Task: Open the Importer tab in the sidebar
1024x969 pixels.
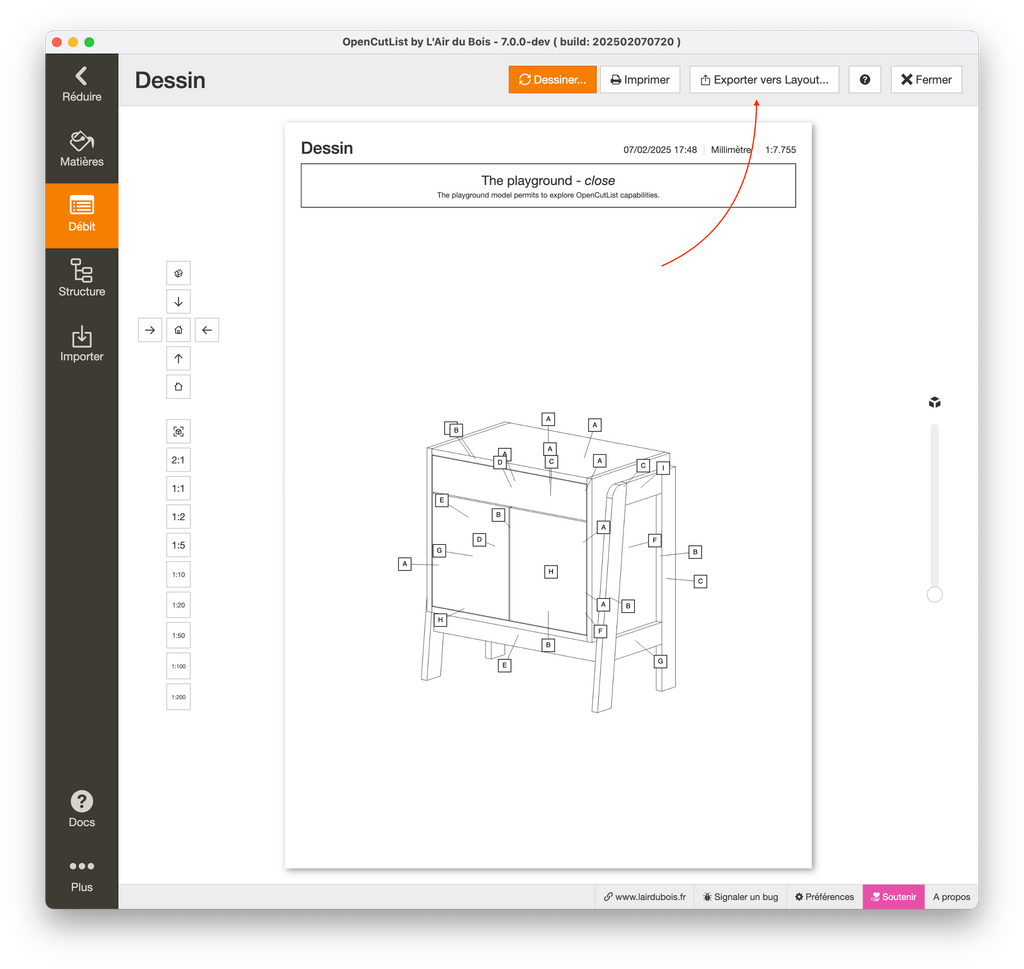Action: [x=82, y=344]
